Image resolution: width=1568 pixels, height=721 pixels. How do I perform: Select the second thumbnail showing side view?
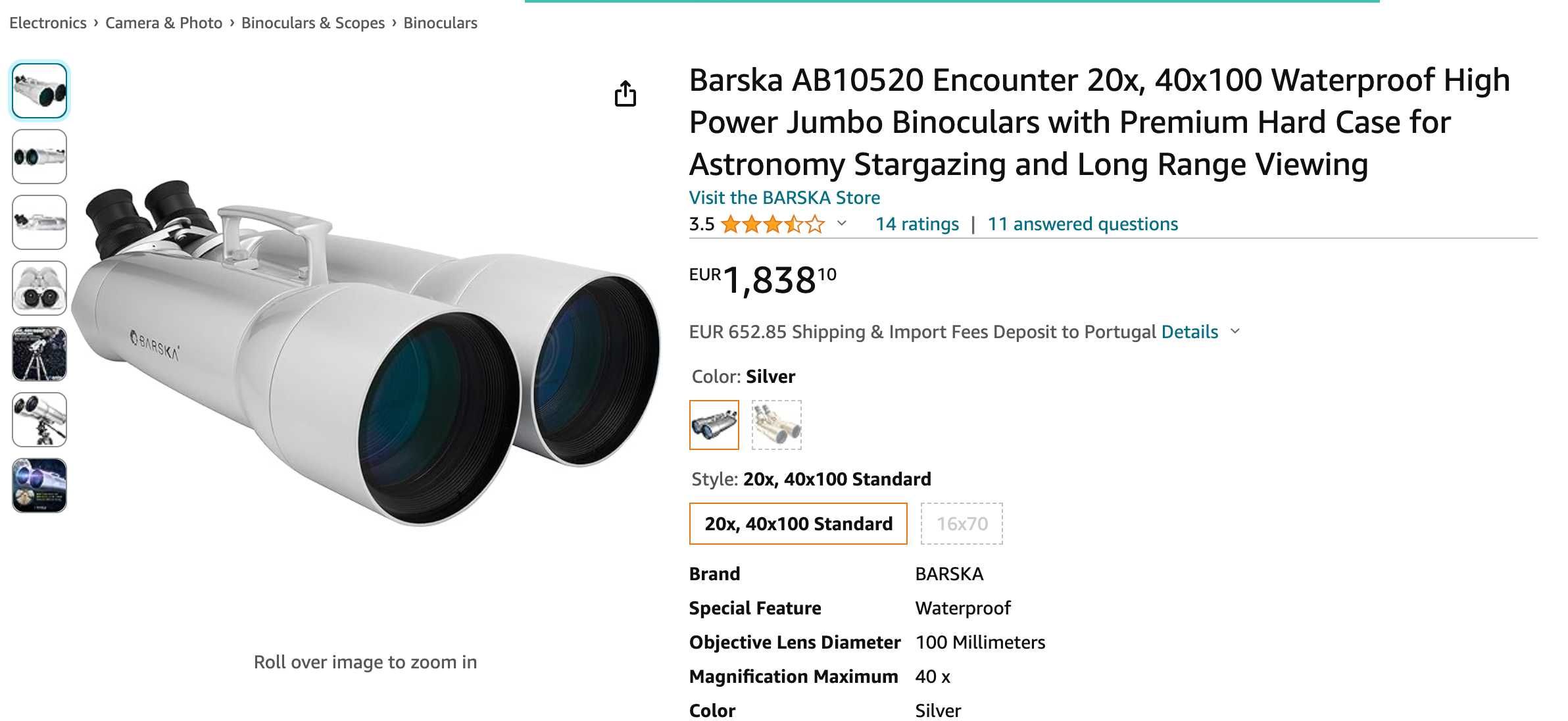[x=39, y=157]
